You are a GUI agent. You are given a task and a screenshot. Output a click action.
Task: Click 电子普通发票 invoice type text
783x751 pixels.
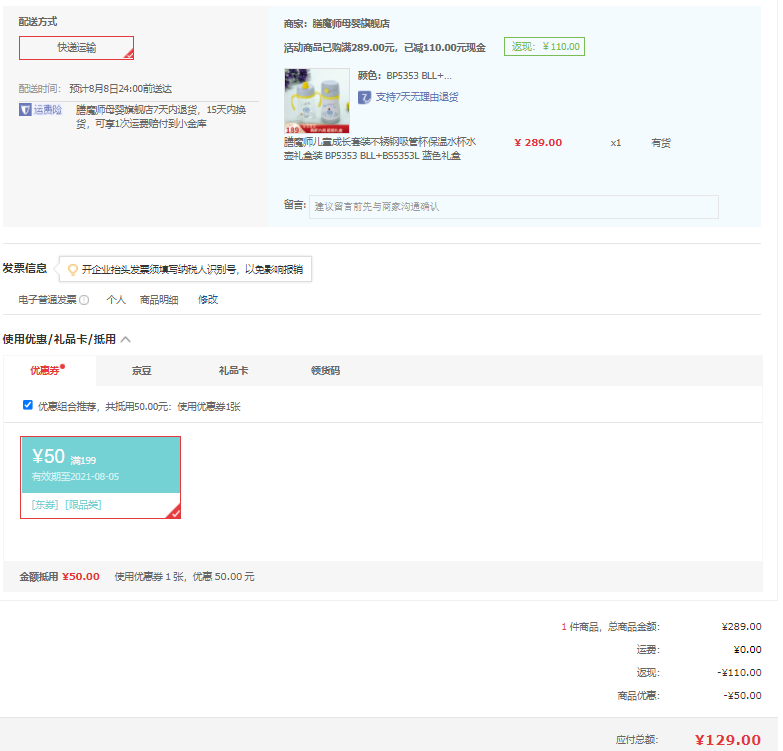pos(47,300)
